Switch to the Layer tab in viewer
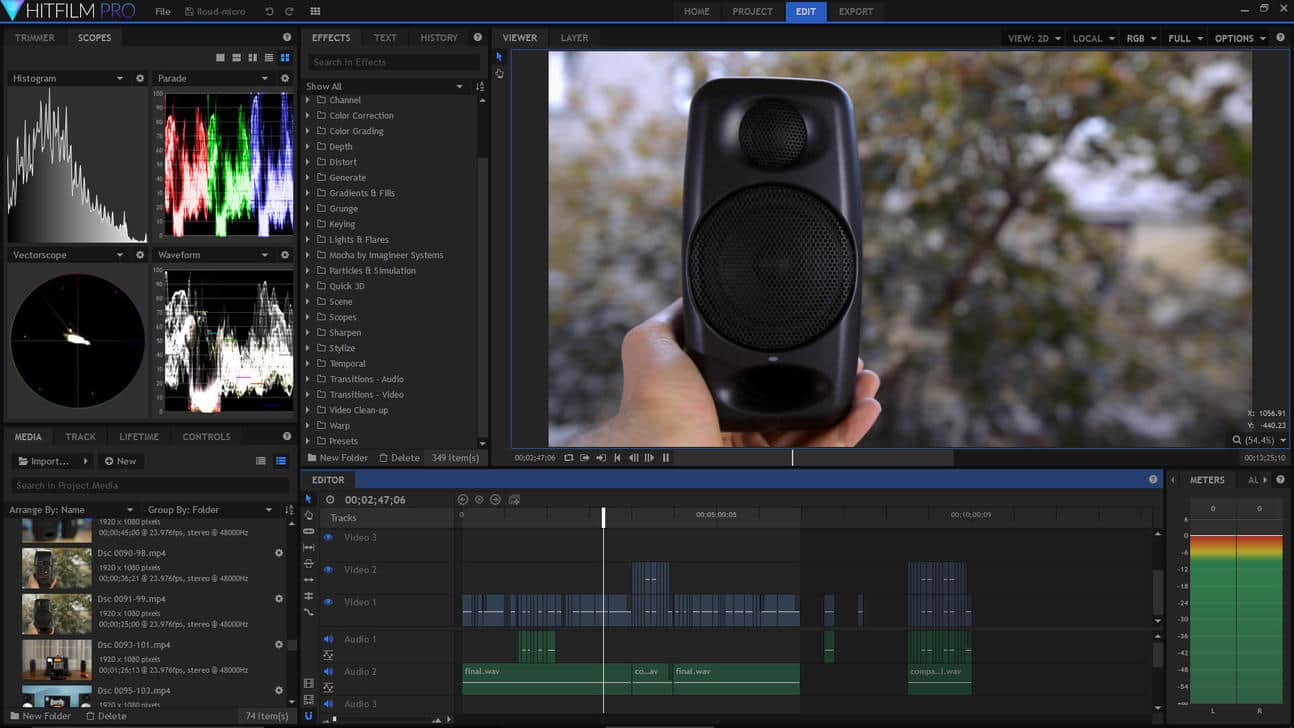The width and height of the screenshot is (1294, 728). tap(574, 38)
